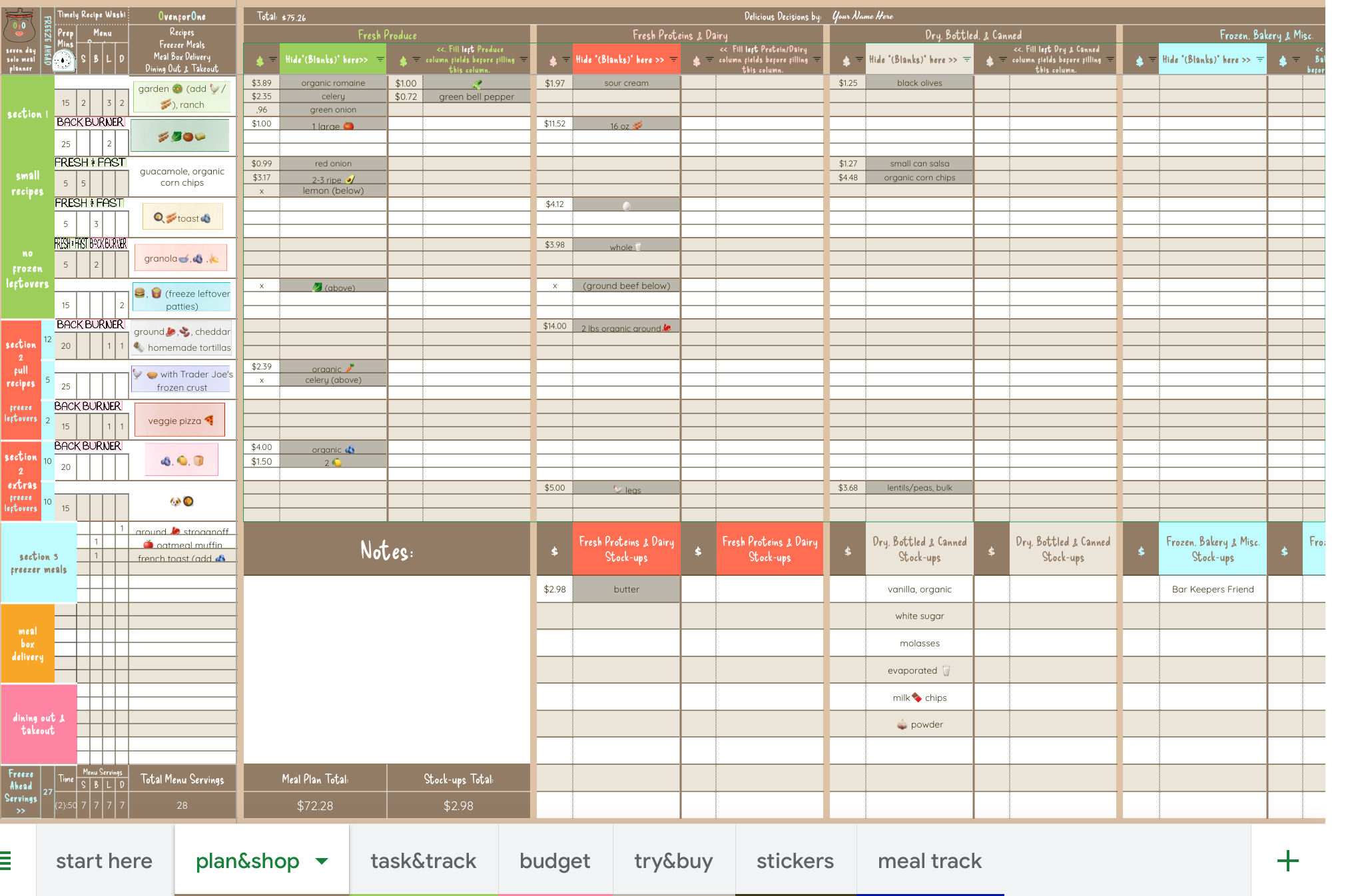This screenshot has width=1364, height=896.
Task: Click the filter funnel icon in the Dry, Bottled & Canned header
Action: (859, 59)
